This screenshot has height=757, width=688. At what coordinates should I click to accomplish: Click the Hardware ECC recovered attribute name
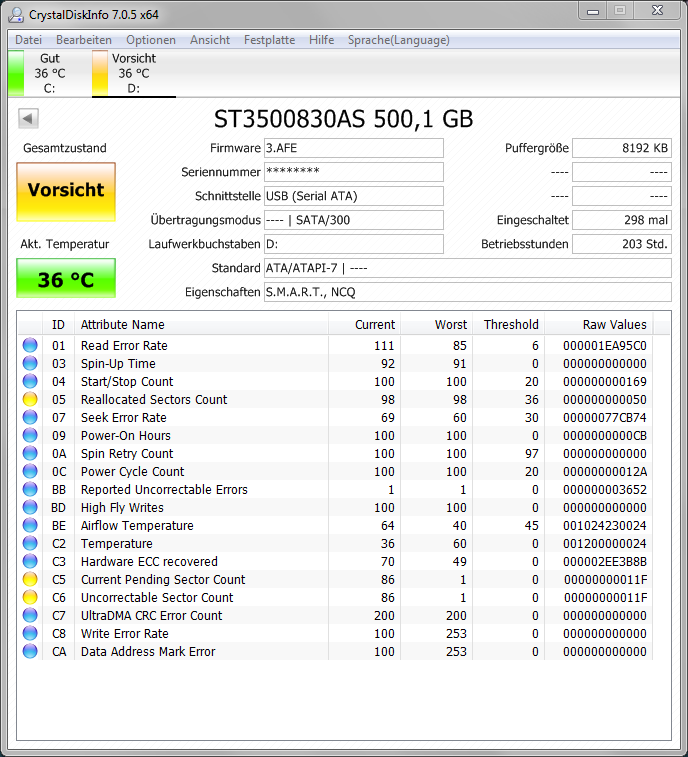(149, 561)
